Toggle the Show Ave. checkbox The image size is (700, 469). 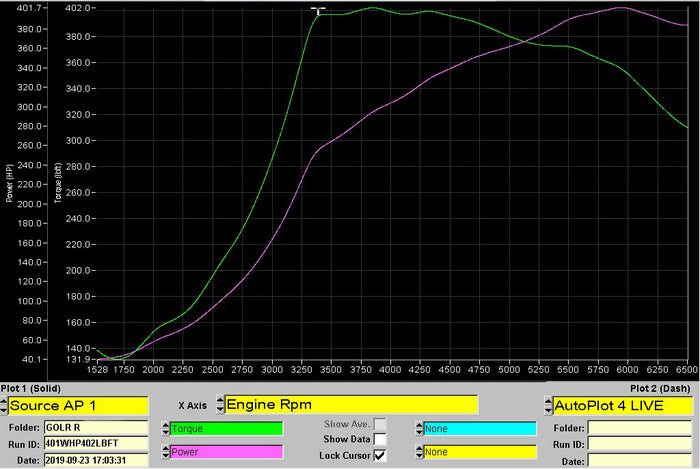pos(379,424)
